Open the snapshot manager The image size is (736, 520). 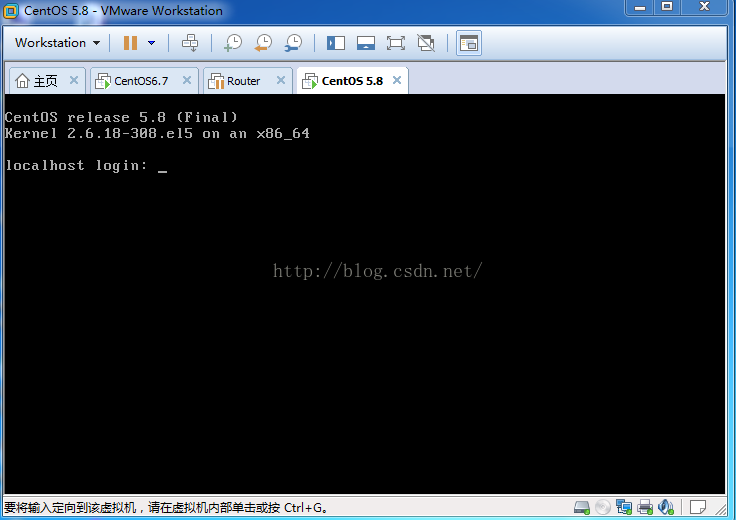tap(293, 43)
